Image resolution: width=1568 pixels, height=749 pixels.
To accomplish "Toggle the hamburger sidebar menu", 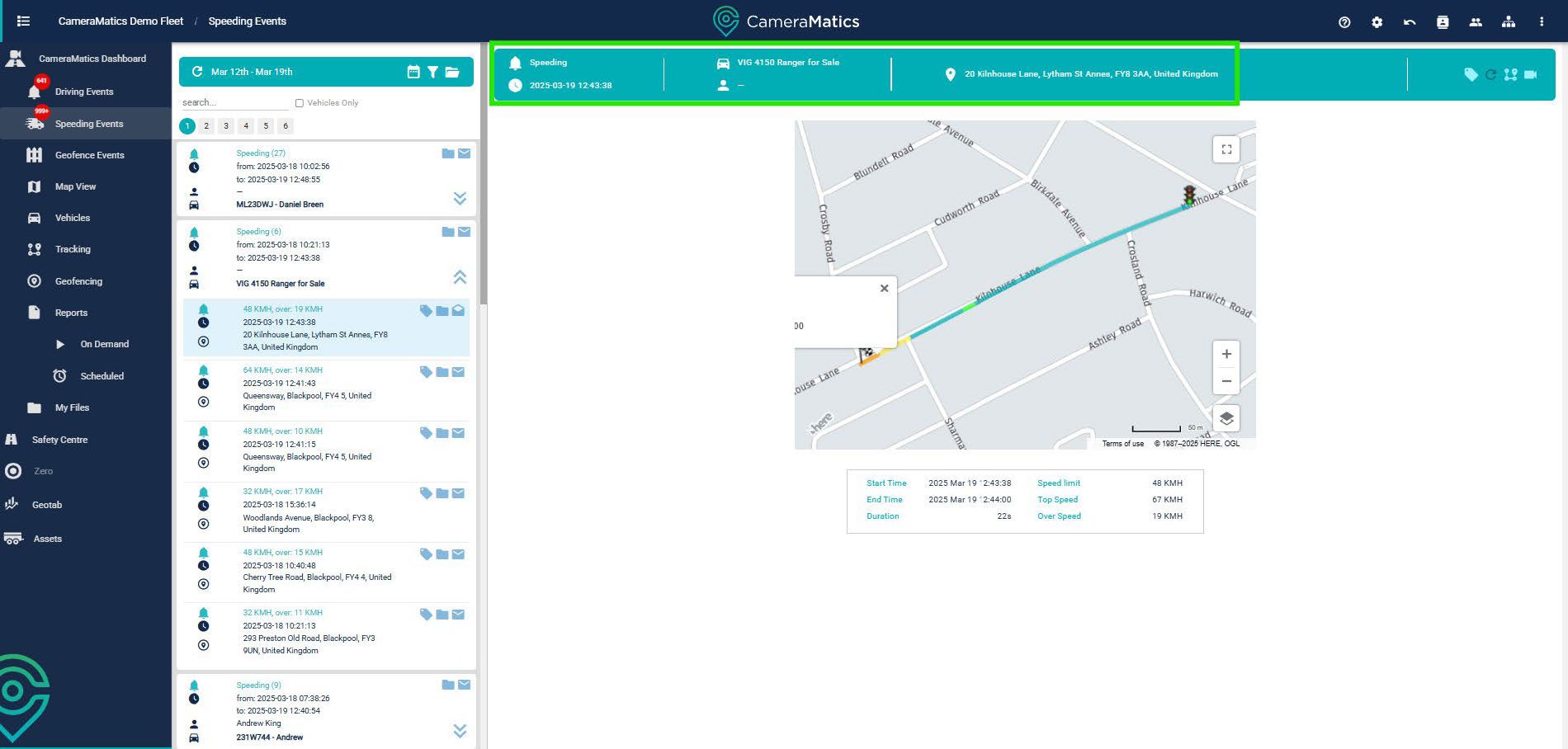I will (23, 21).
